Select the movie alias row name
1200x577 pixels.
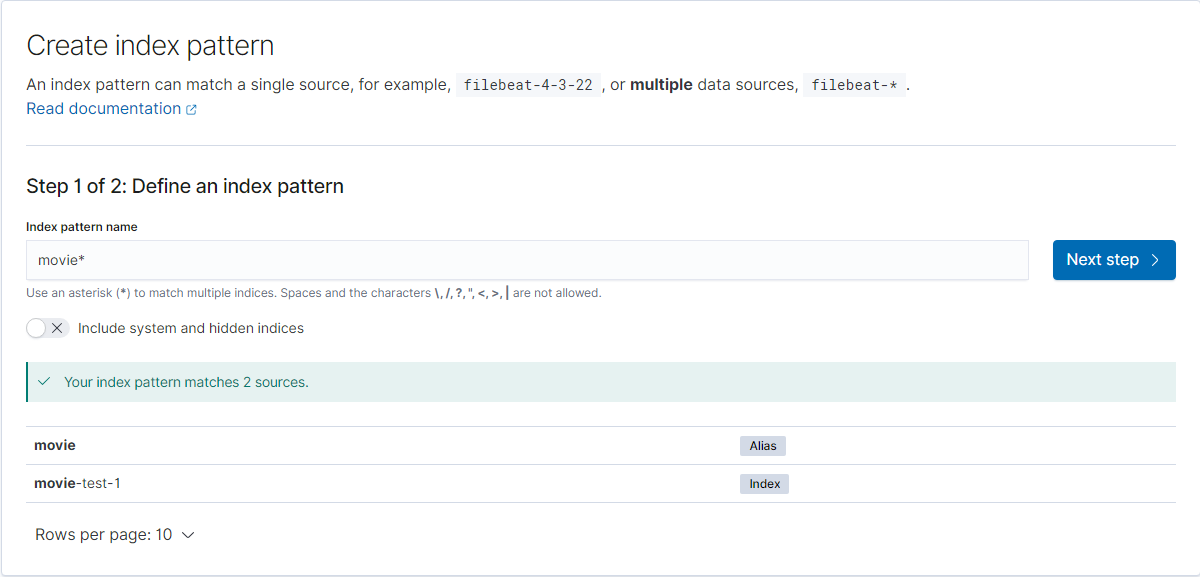(x=55, y=445)
